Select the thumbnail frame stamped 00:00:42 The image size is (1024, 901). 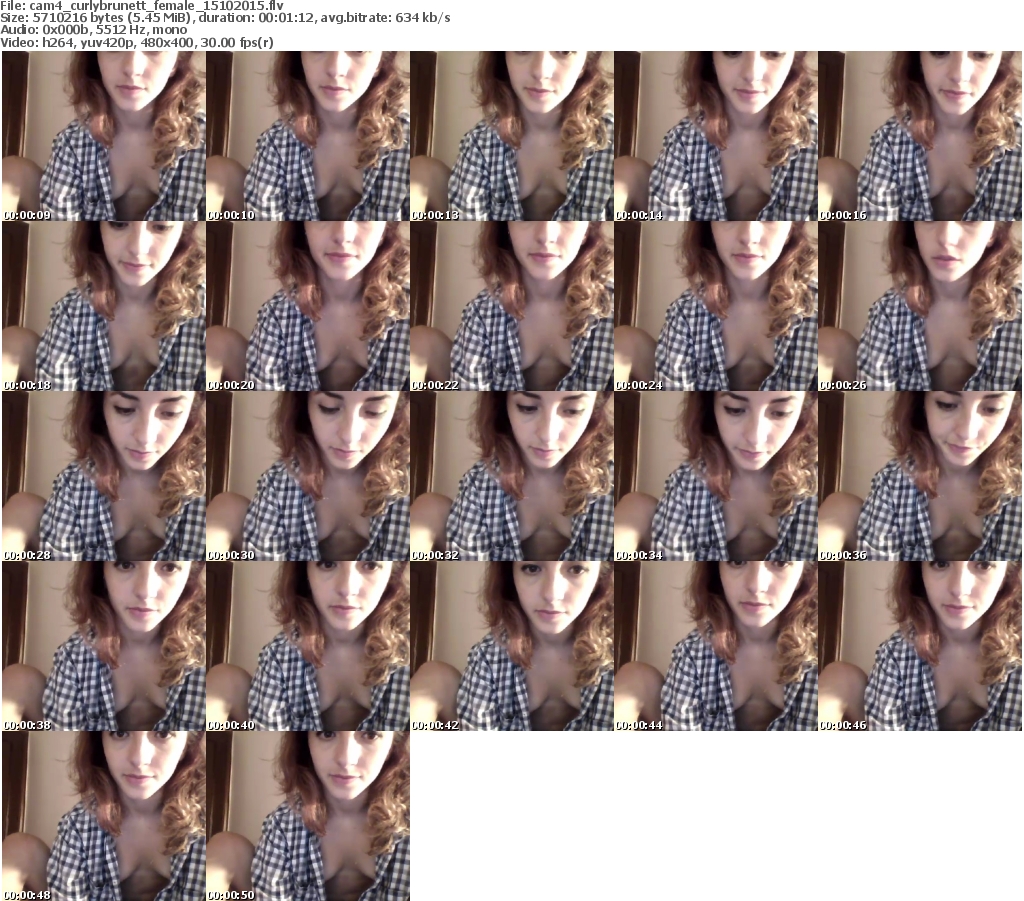[x=511, y=646]
